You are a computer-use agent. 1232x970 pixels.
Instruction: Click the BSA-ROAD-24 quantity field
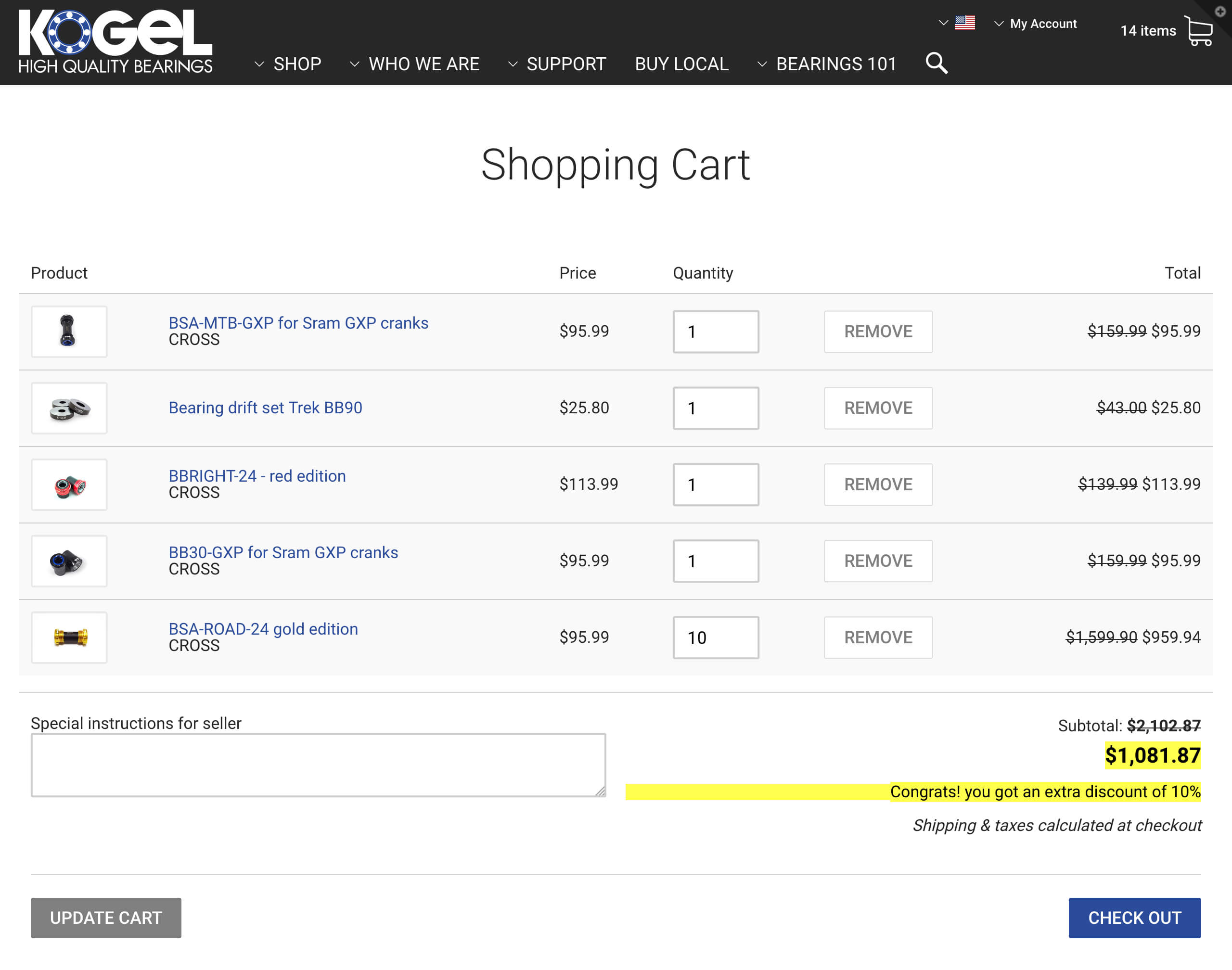point(715,637)
